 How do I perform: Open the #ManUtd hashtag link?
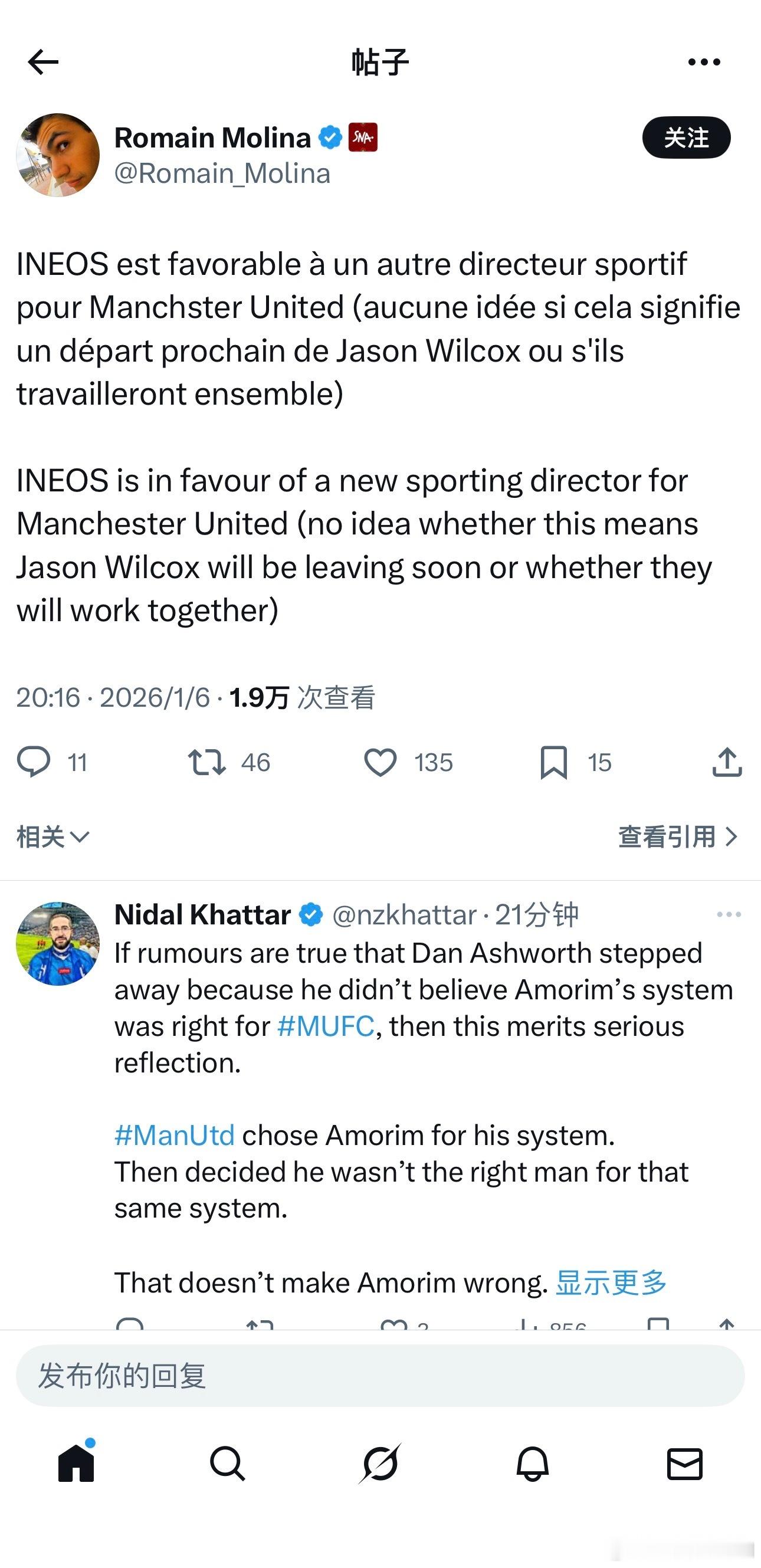pyautogui.click(x=175, y=1135)
